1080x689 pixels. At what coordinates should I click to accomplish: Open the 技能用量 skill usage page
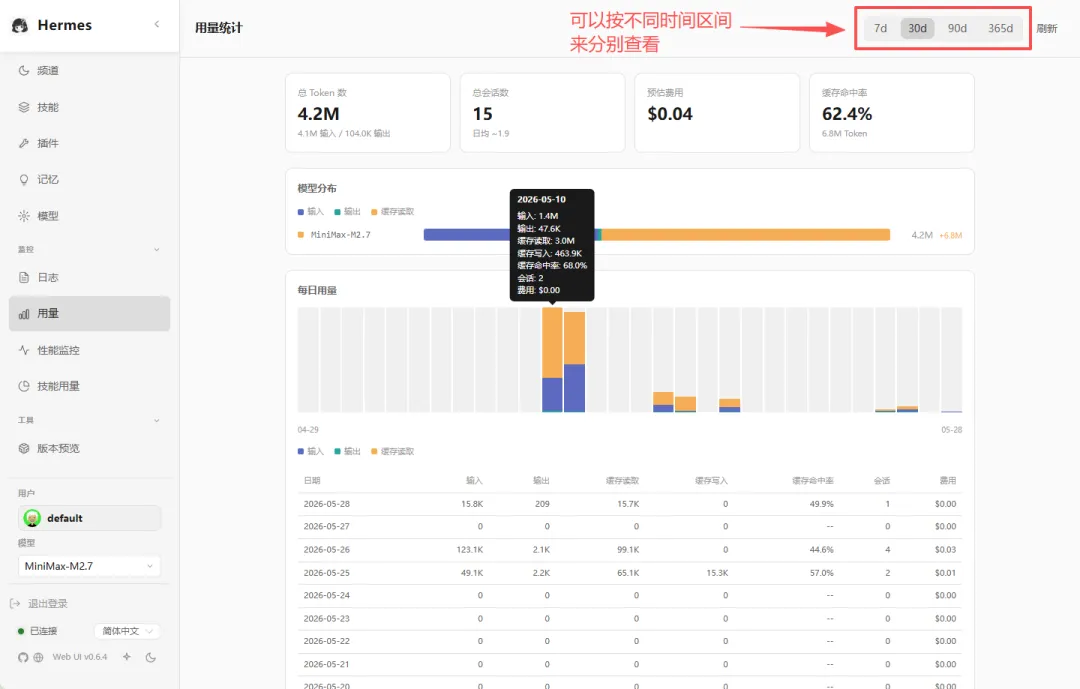pos(90,386)
